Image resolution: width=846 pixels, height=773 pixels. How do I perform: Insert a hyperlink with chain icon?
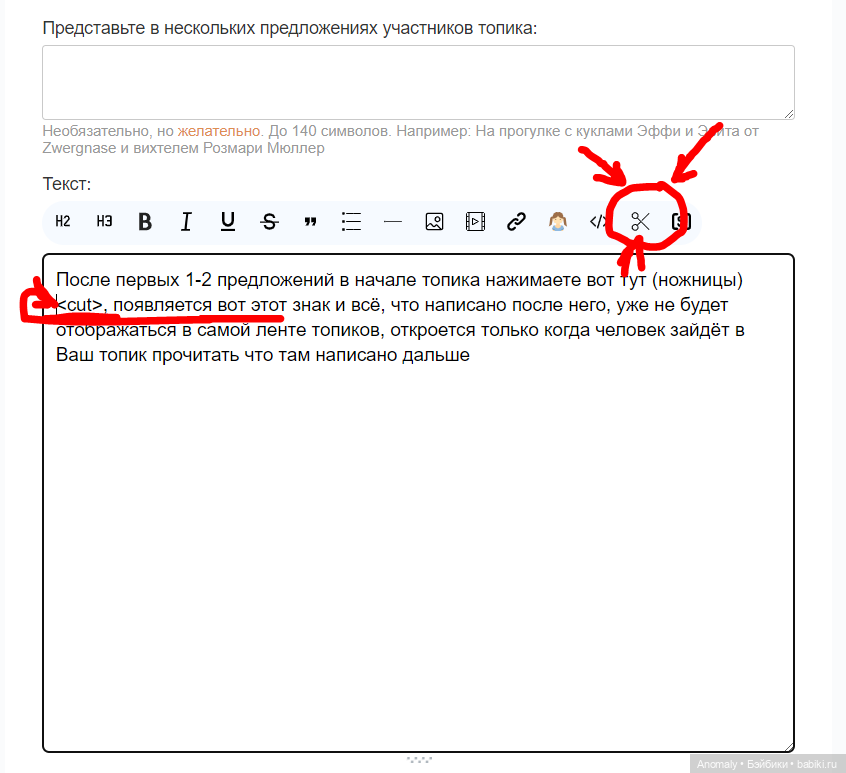[x=516, y=222]
